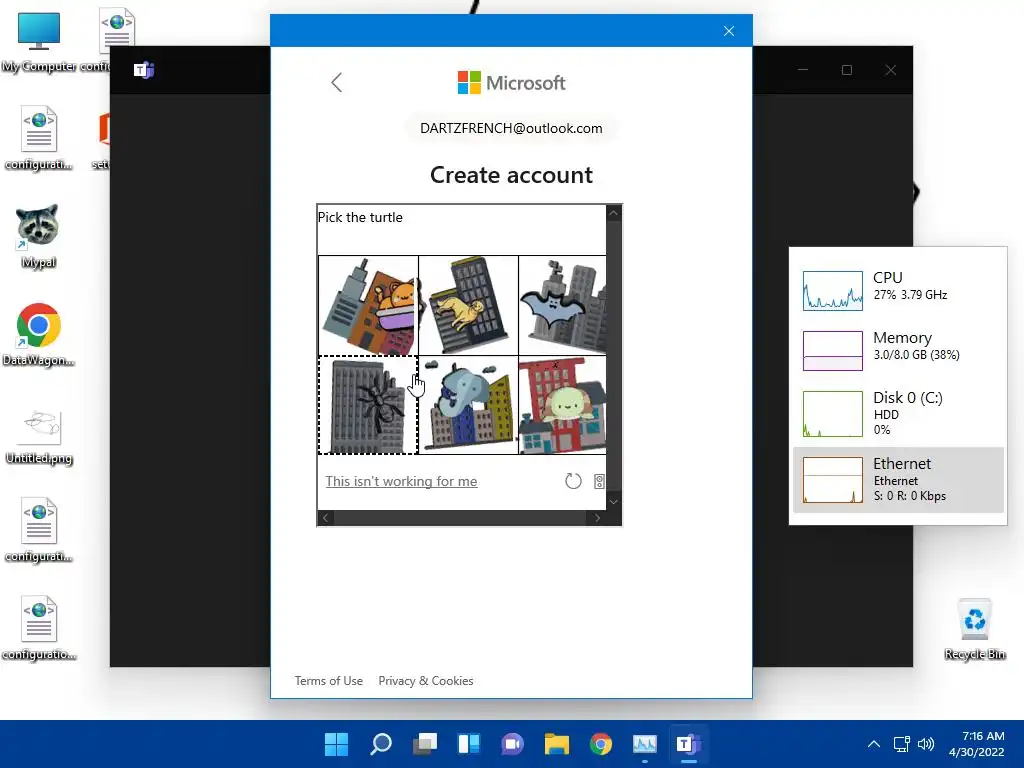This screenshot has width=1024, height=768.
Task: Select the configurati... file below Untitled.png
Action: [x=39, y=530]
